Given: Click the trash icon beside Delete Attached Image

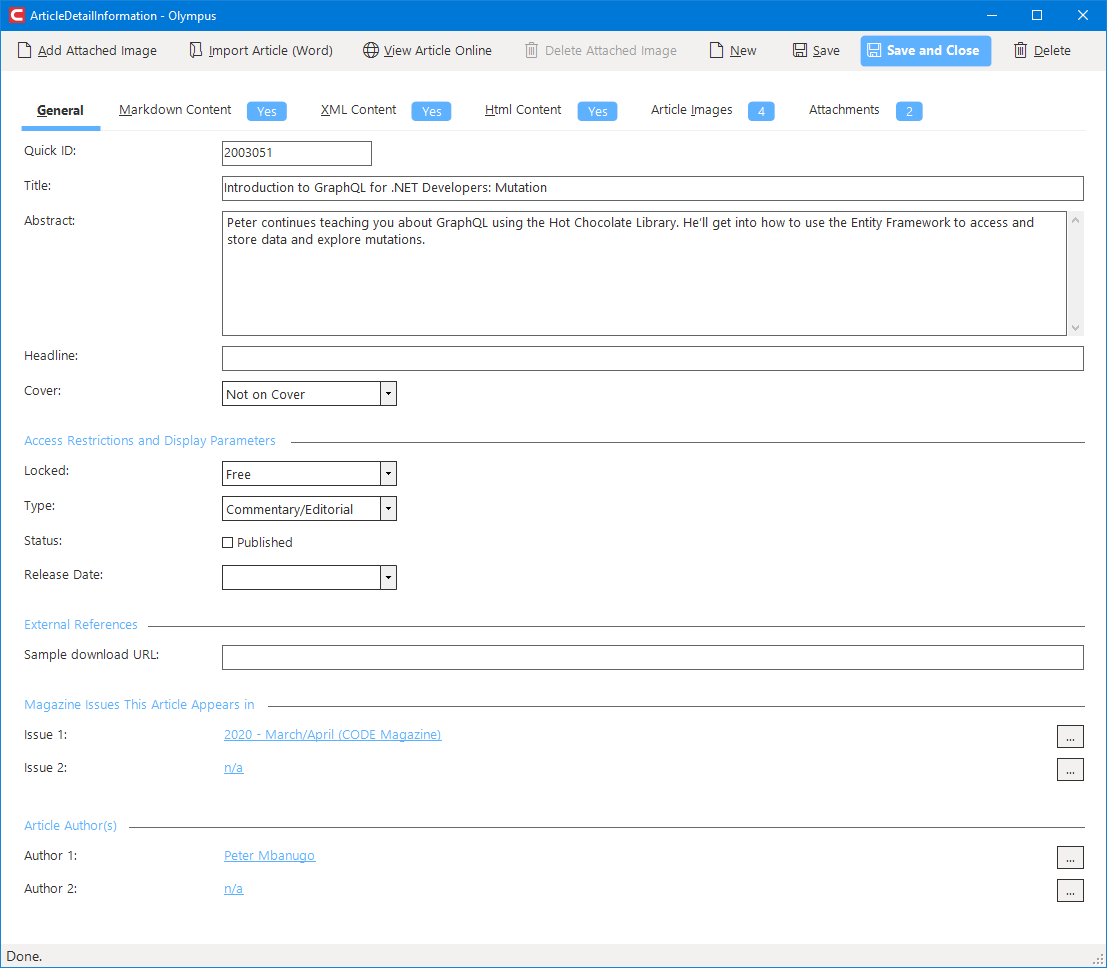Looking at the screenshot, I should click(531, 50).
